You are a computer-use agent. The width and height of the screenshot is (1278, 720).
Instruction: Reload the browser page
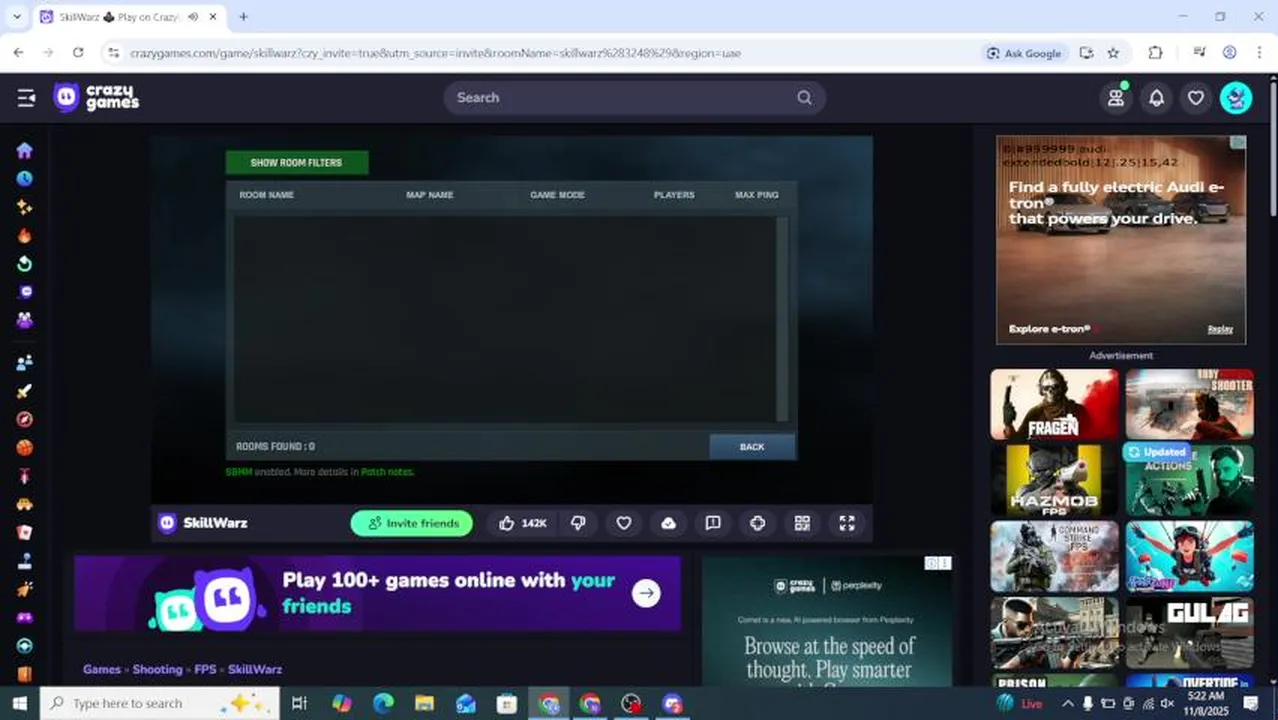[78, 53]
